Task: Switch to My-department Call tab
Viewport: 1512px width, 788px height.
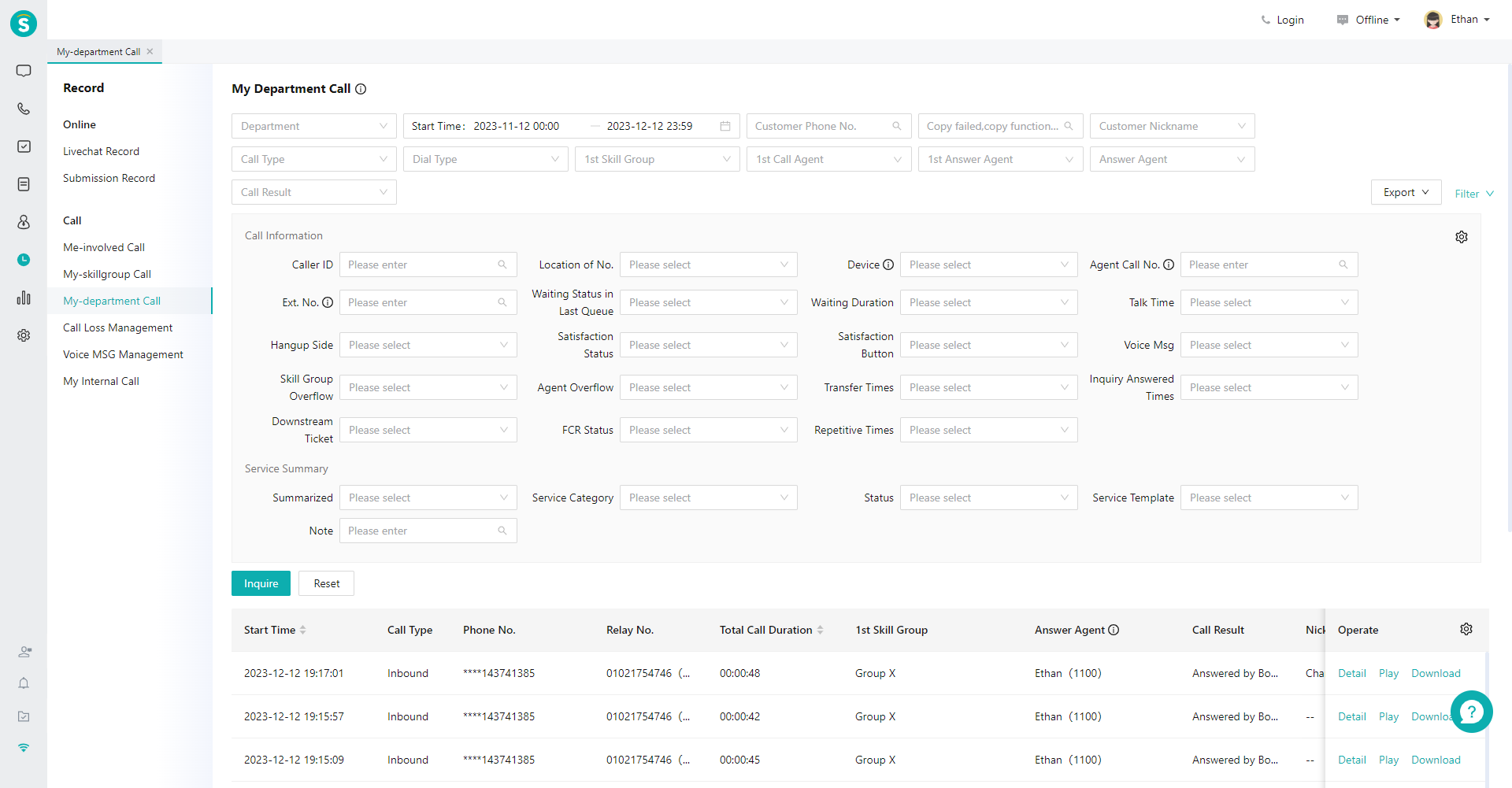Action: (98, 51)
